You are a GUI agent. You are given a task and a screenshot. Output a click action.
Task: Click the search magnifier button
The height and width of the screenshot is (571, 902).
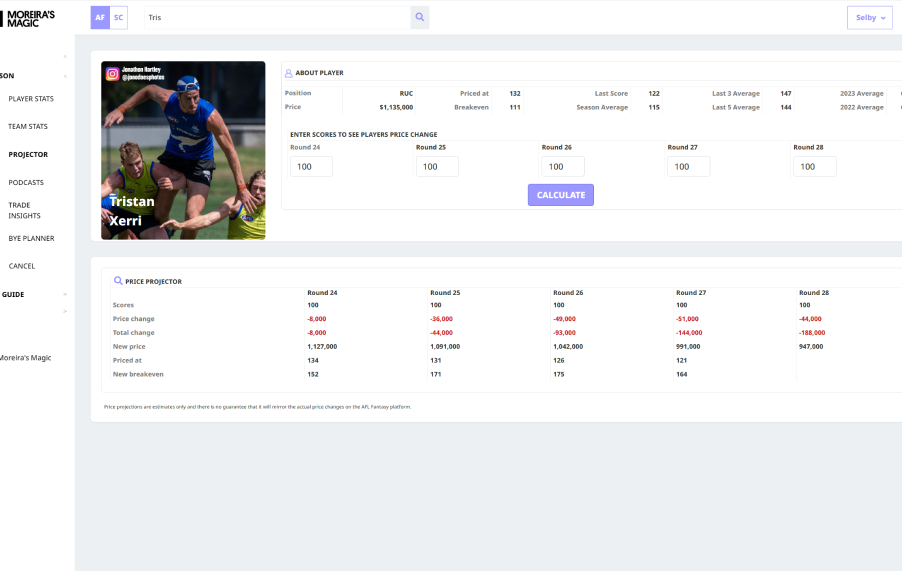tap(420, 17)
